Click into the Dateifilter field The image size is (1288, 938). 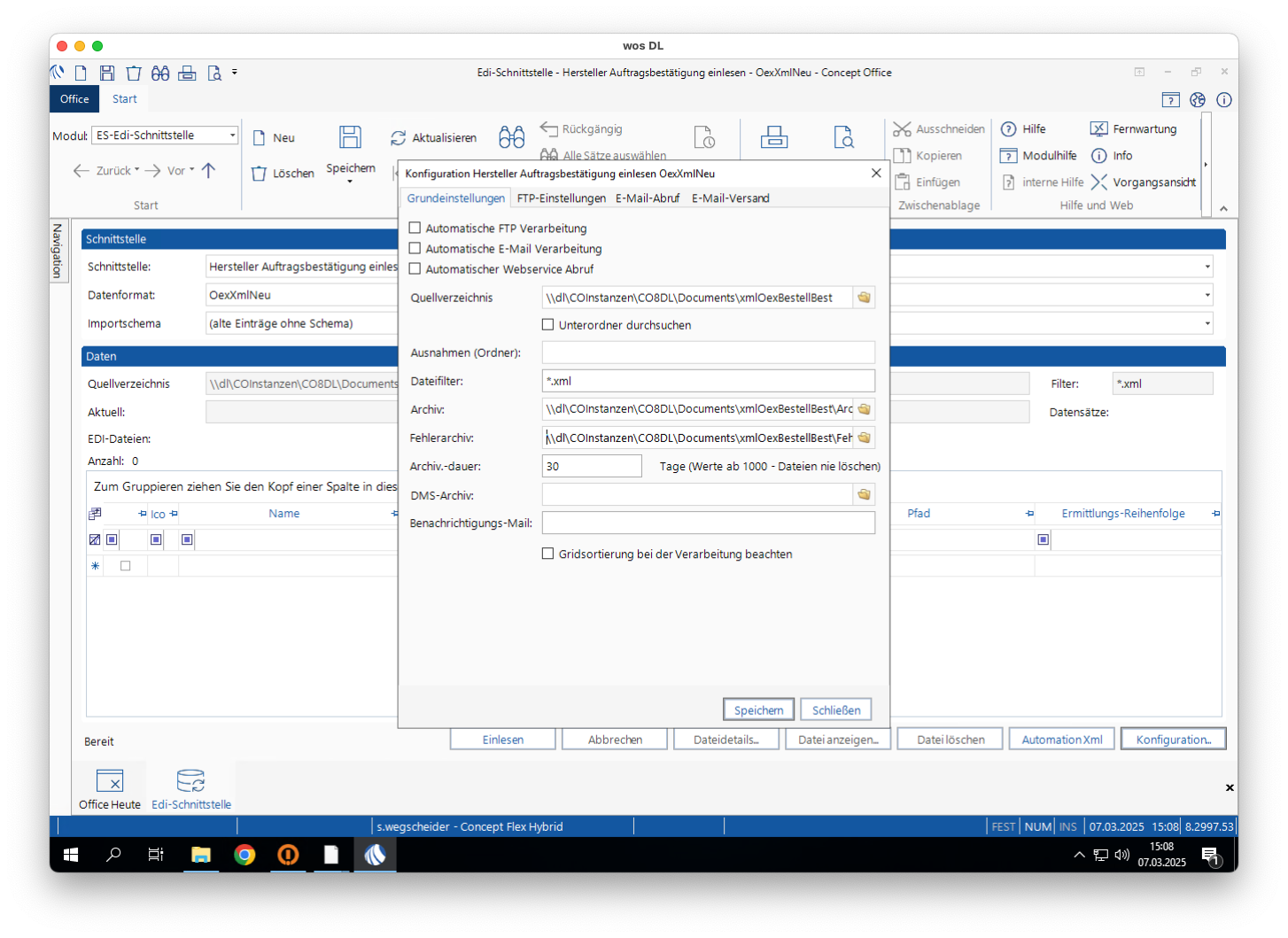709,381
